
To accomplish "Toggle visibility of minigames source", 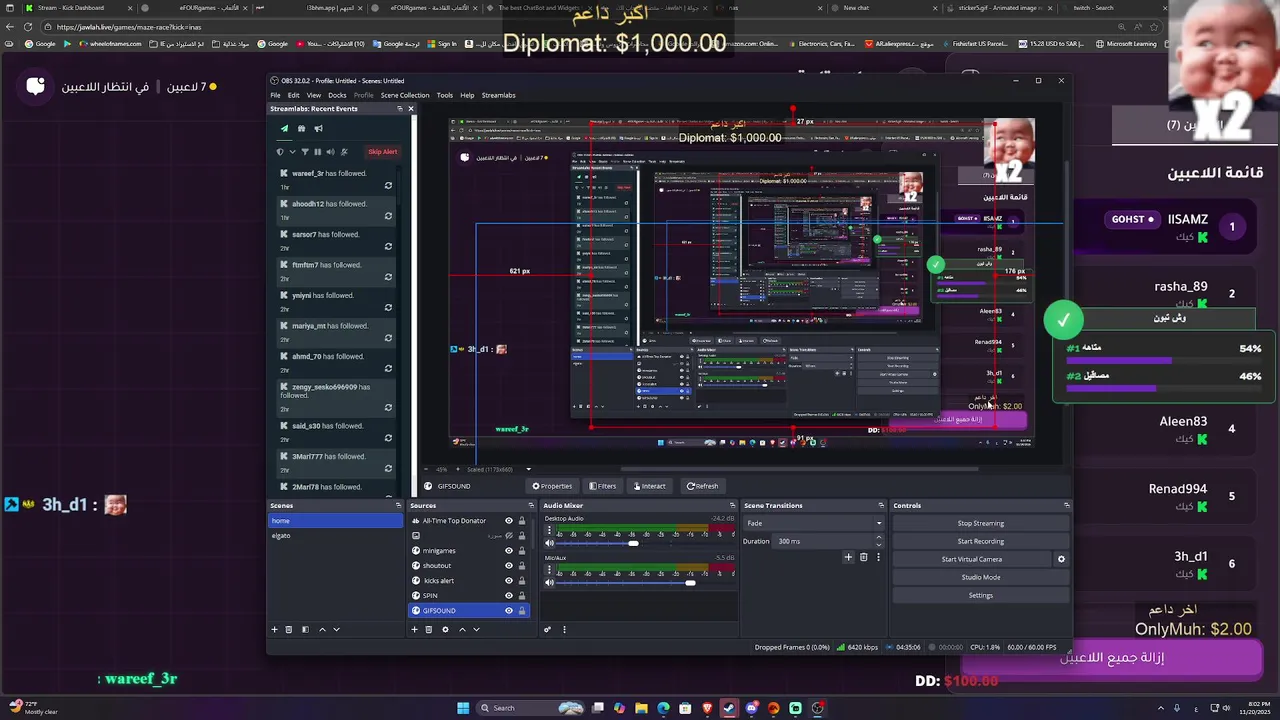I will pyautogui.click(x=508, y=550).
